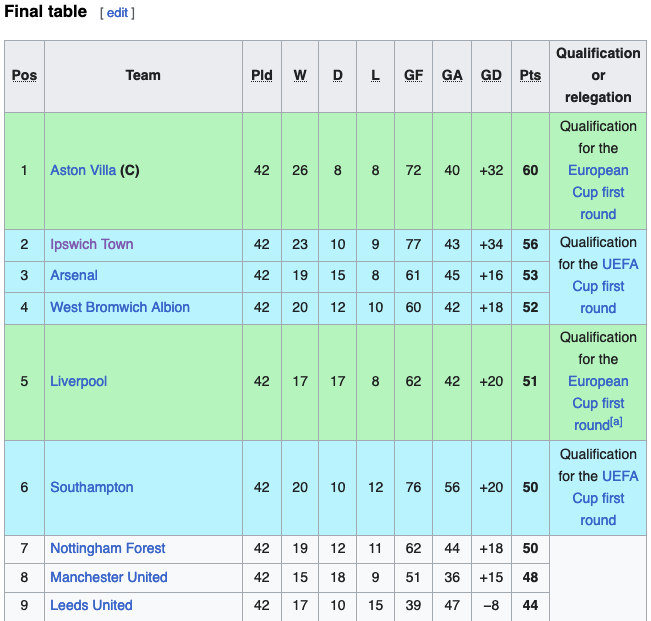The image size is (651, 621).
Task: Open the West Bromwich Albion link
Action: 120,307
